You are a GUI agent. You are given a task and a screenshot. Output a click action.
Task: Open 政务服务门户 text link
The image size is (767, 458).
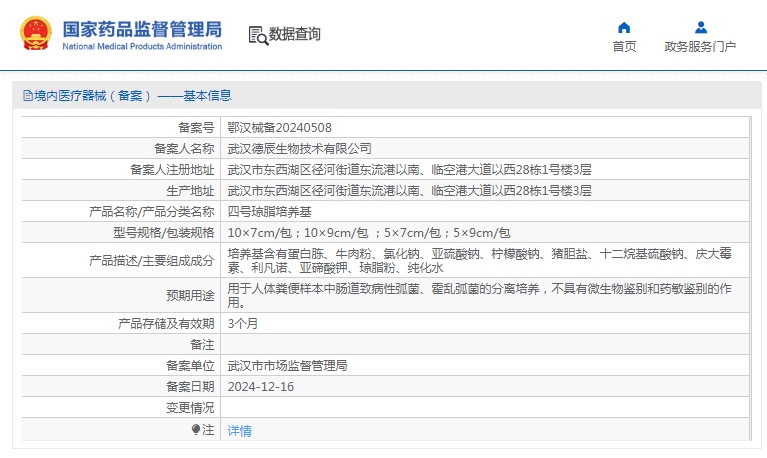coord(700,46)
